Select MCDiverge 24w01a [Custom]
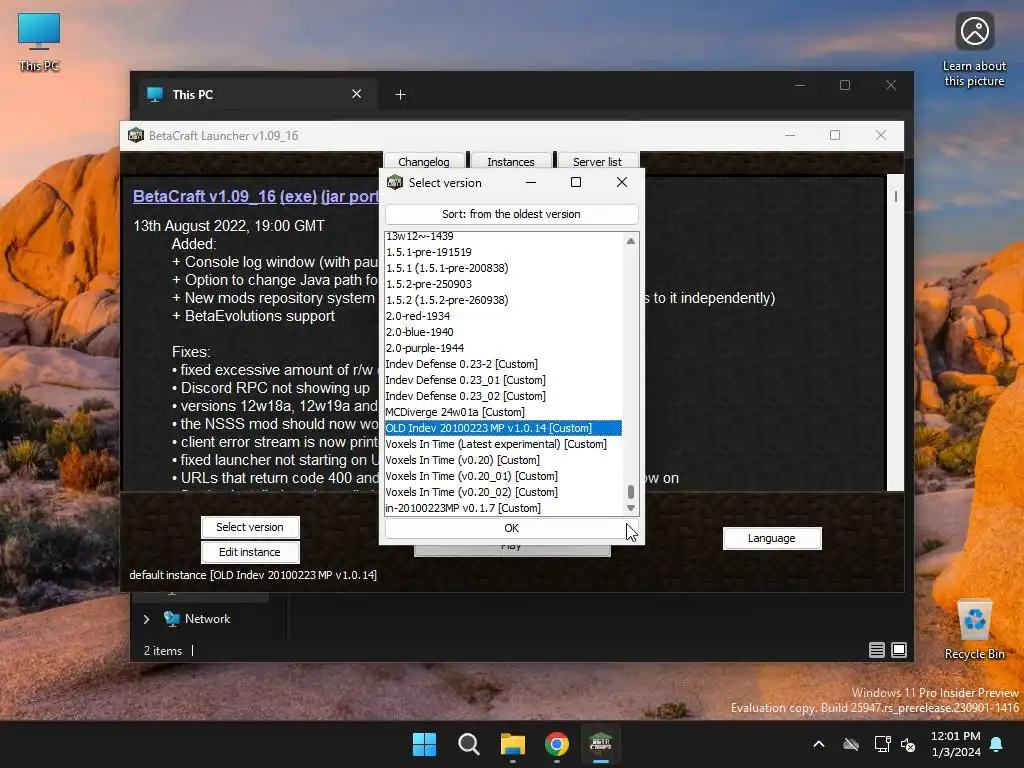Image resolution: width=1024 pixels, height=768 pixels. click(x=503, y=412)
